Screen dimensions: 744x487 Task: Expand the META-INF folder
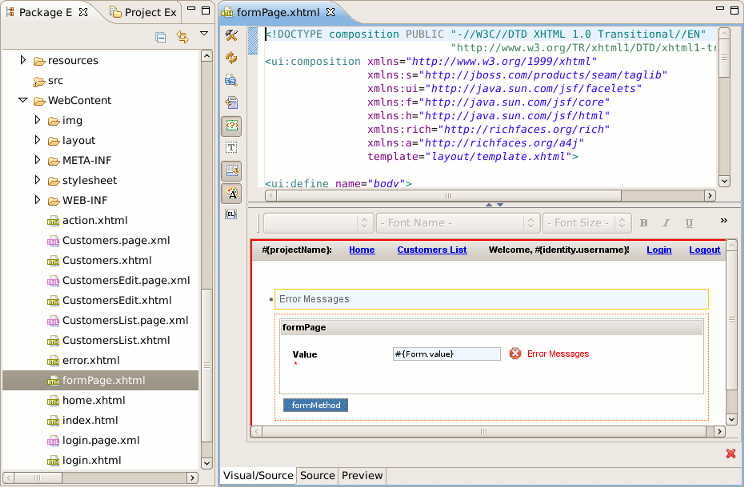pos(38,160)
